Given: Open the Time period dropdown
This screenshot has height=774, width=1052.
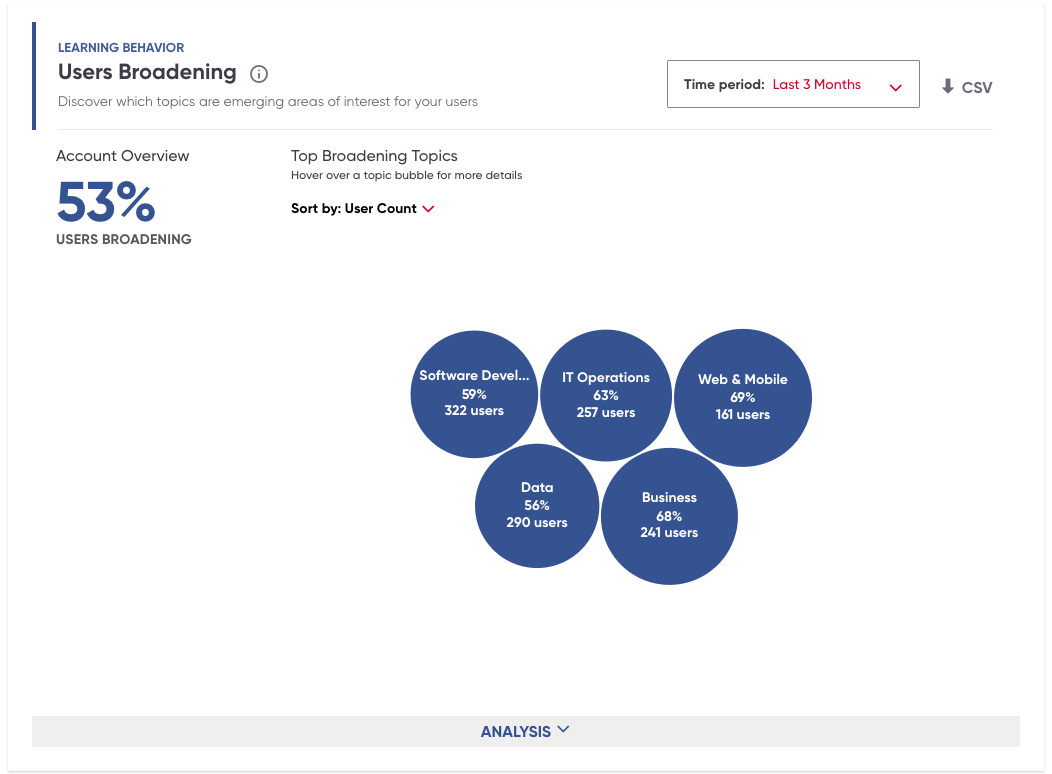Looking at the screenshot, I should click(793, 84).
